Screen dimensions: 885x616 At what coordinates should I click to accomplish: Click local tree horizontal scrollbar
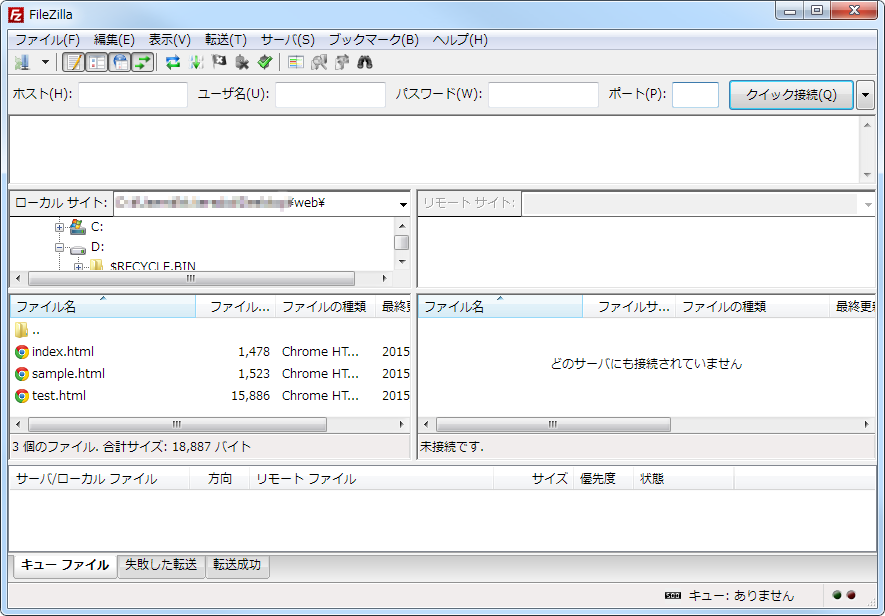tap(191, 278)
